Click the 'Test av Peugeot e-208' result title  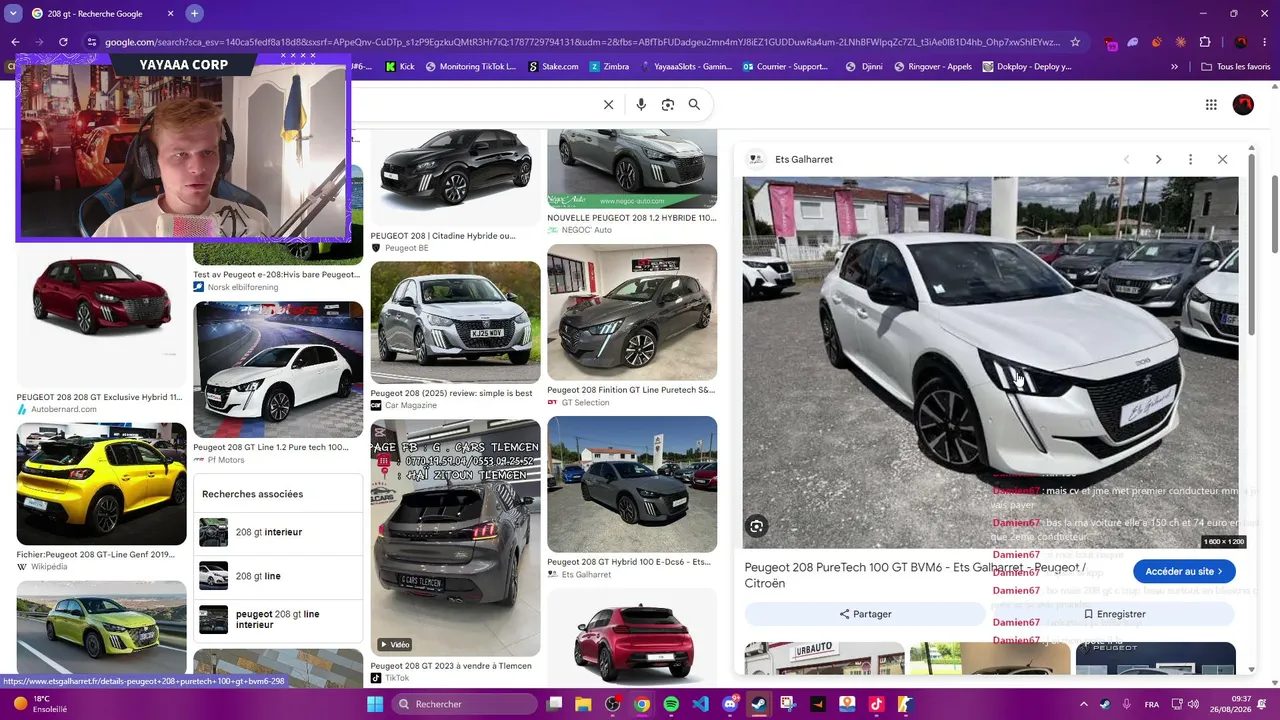coord(276,274)
